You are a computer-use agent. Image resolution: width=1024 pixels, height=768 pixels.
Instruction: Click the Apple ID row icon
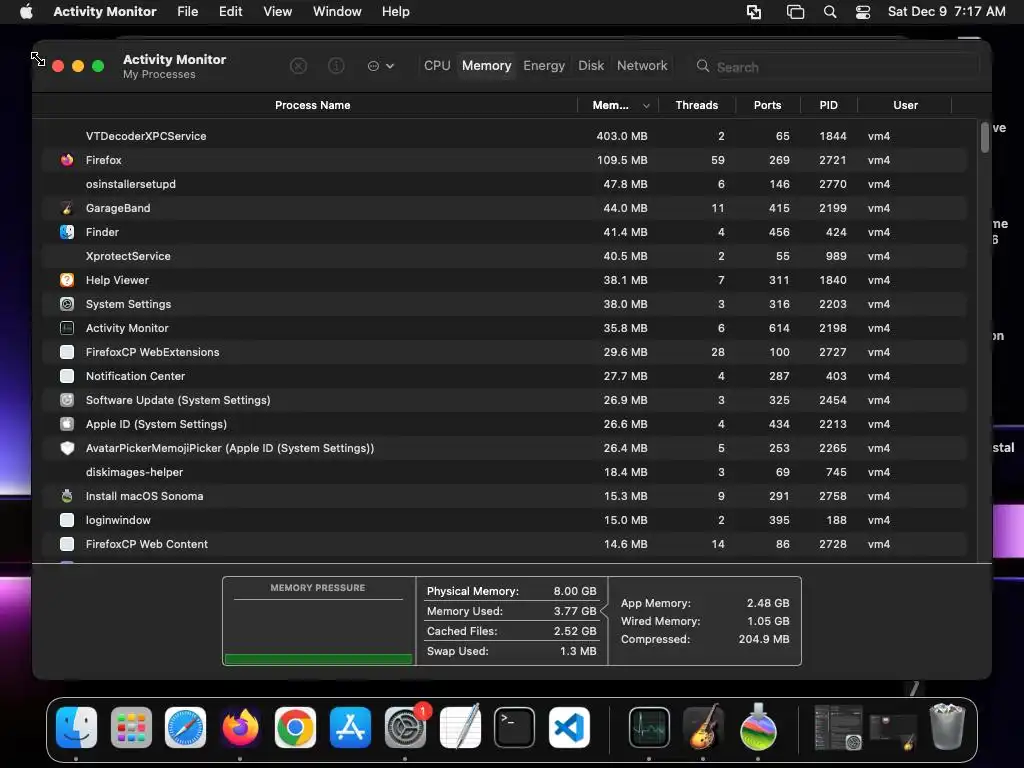click(67, 424)
